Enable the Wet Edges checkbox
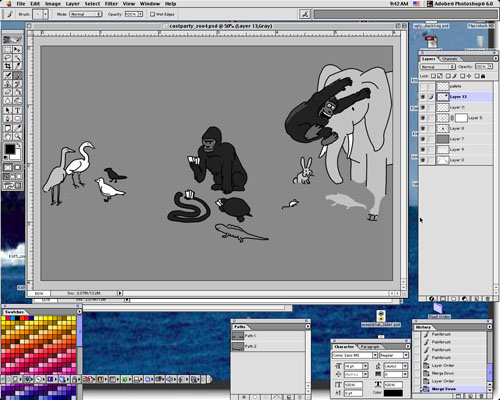This screenshot has height=400, width=500. point(152,14)
